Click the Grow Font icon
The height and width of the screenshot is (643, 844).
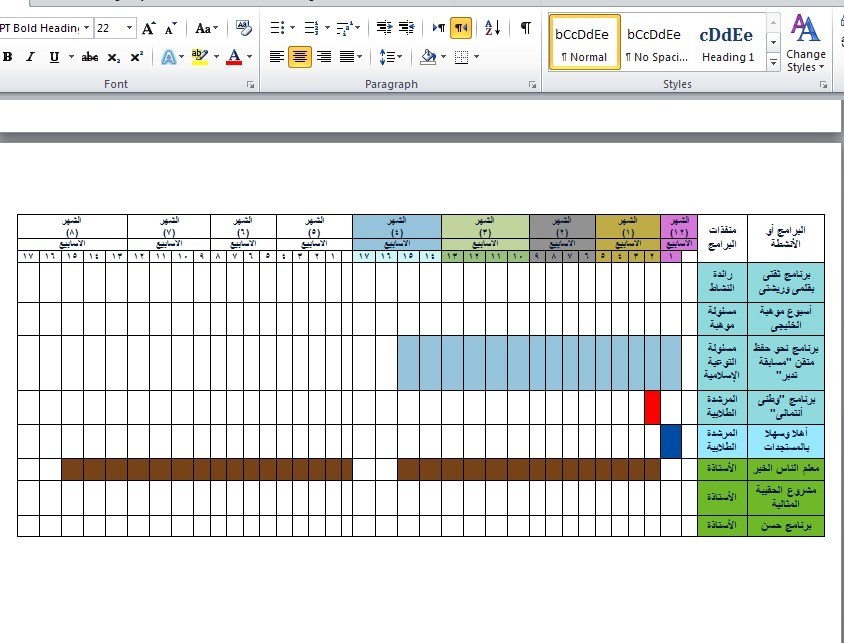149,28
